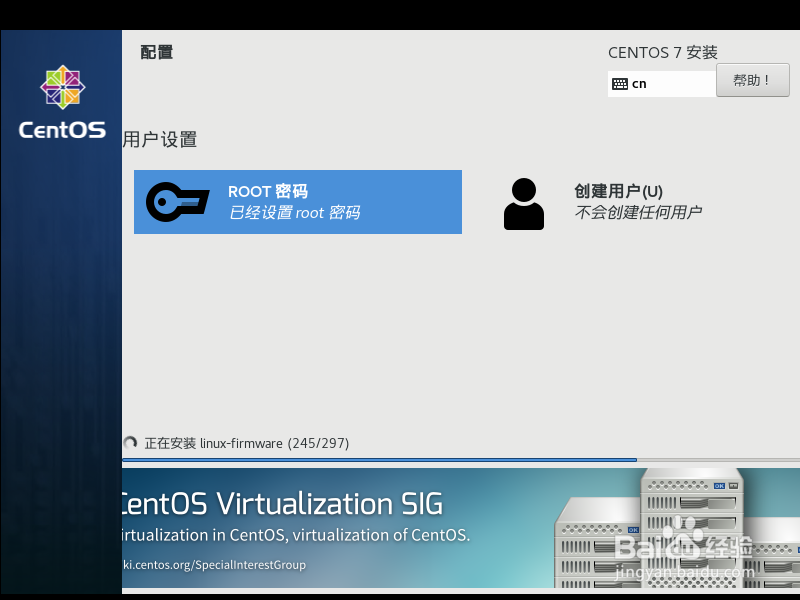Click the CentOS logo in the sidebar
The width and height of the screenshot is (800, 600).
62,88
